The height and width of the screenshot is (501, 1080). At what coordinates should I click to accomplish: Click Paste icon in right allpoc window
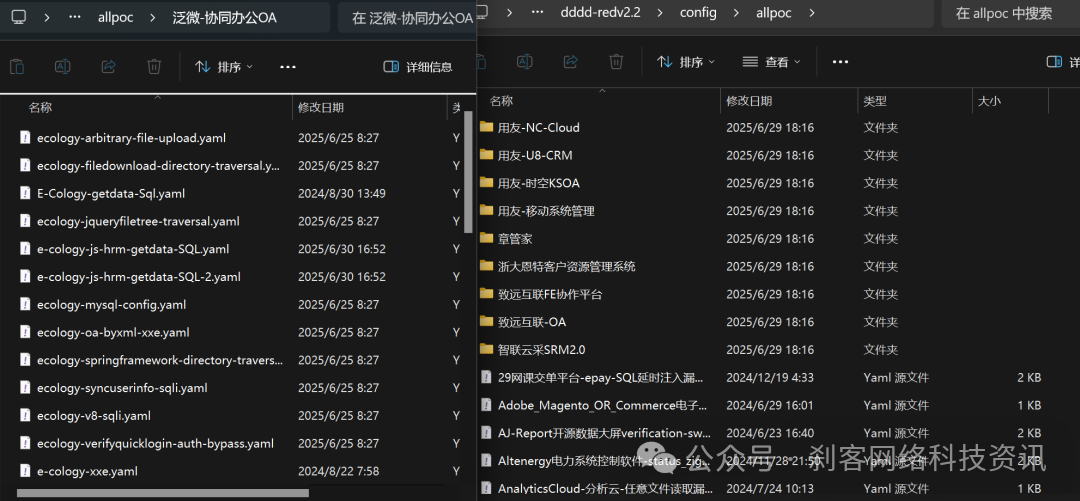point(479,61)
